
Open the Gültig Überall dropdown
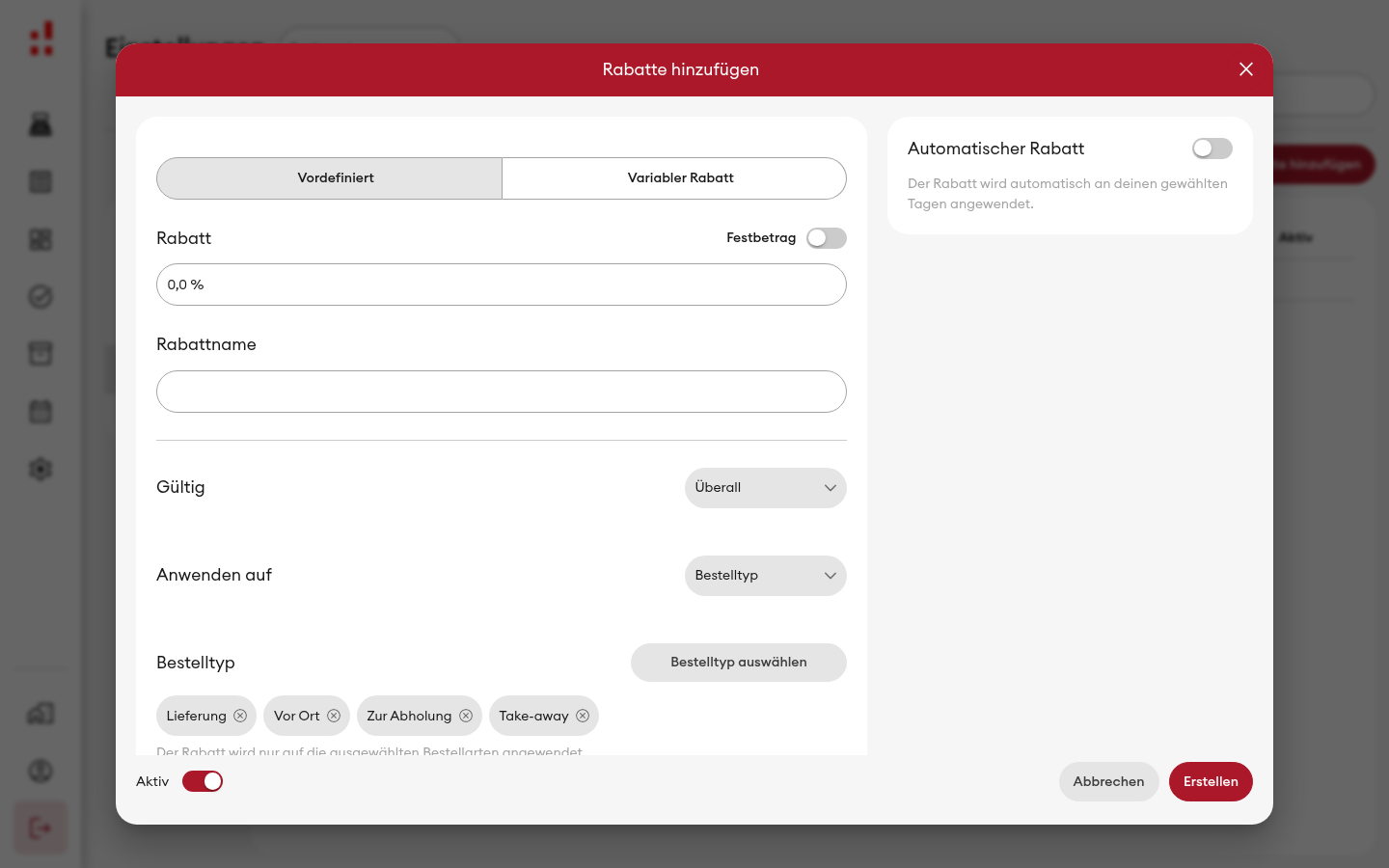766,488
